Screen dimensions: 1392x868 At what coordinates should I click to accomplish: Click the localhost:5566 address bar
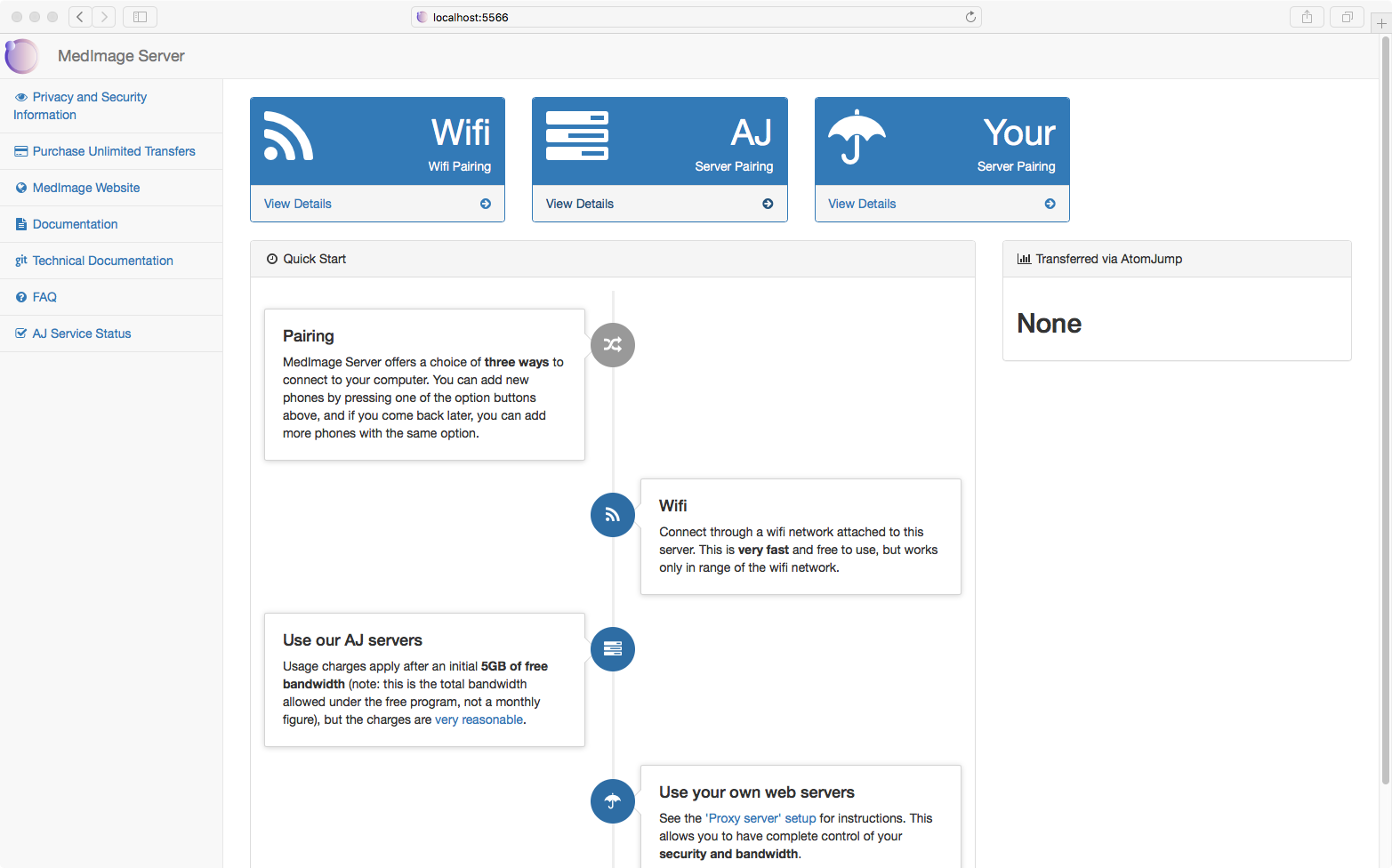click(696, 17)
